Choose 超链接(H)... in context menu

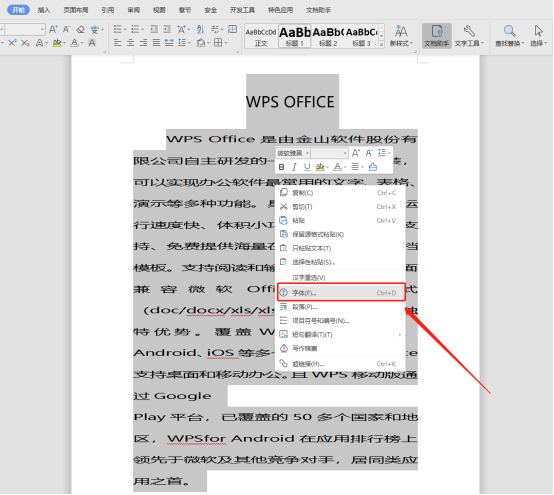coord(340,364)
